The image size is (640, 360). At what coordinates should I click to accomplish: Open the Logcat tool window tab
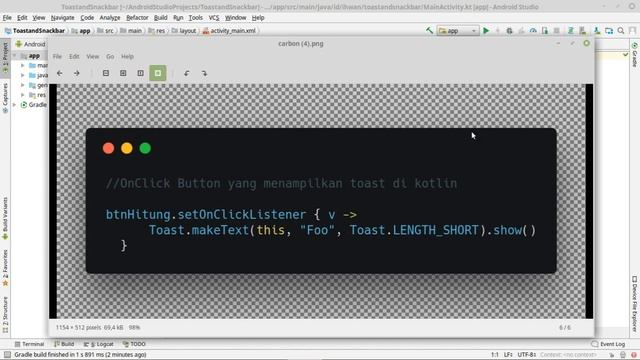(x=98, y=344)
